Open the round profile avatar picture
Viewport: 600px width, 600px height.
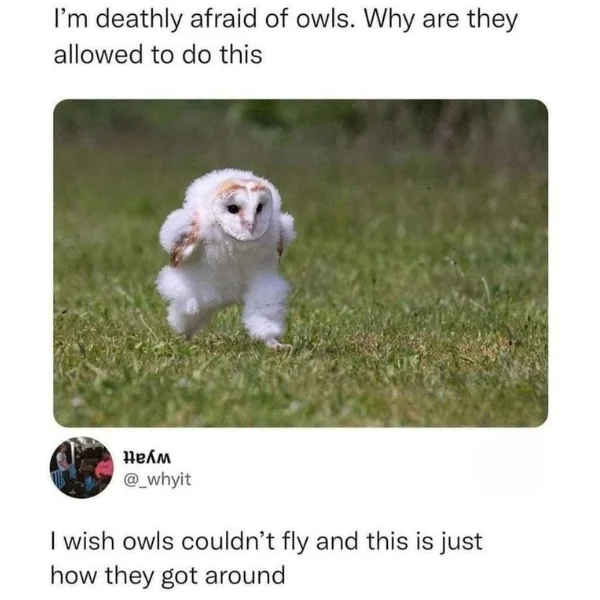coord(82,467)
